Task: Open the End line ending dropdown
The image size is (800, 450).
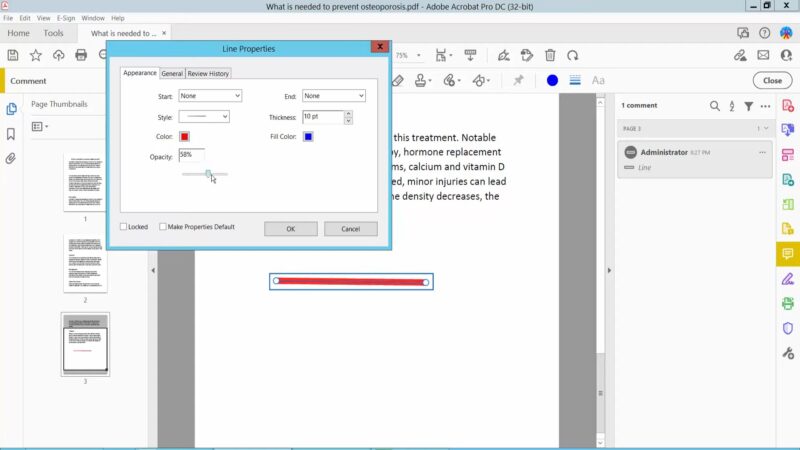Action: pyautogui.click(x=334, y=96)
